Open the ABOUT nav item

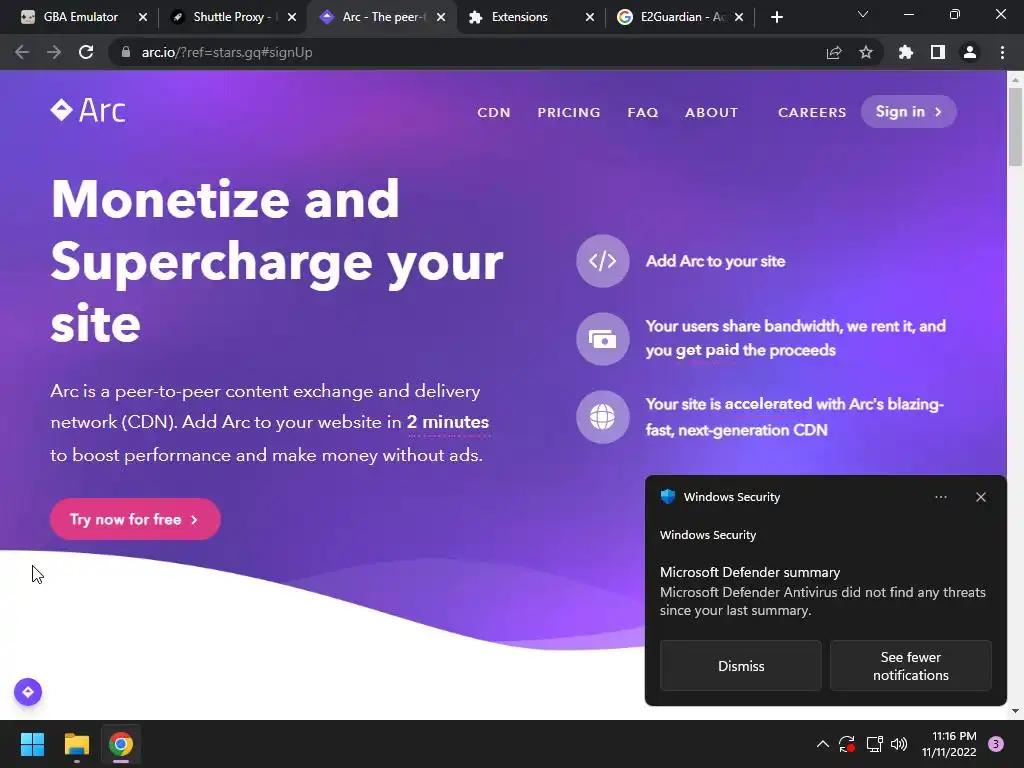click(711, 112)
